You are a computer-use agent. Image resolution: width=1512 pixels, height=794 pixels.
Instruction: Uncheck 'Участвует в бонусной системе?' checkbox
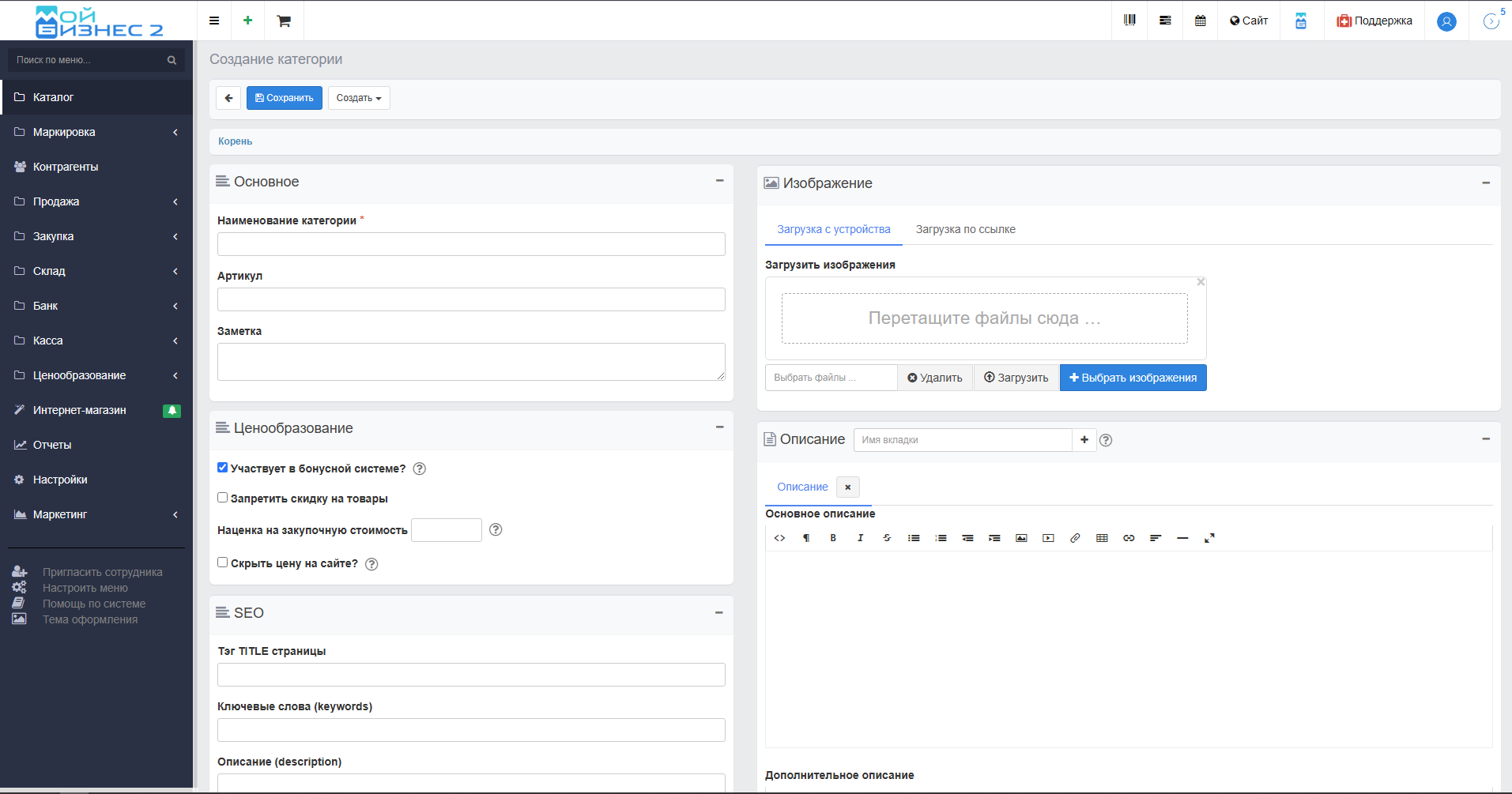pyautogui.click(x=223, y=468)
